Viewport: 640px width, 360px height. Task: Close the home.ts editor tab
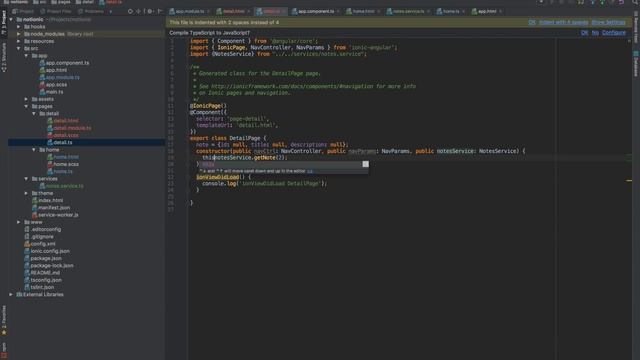coord(463,11)
